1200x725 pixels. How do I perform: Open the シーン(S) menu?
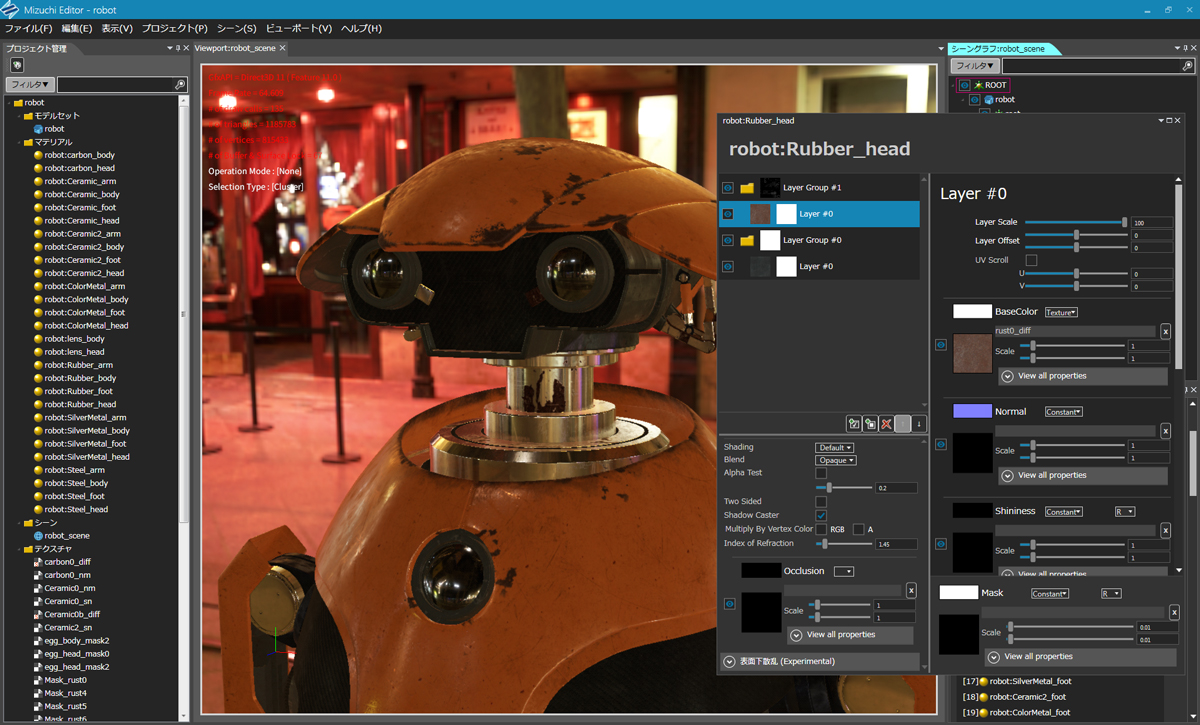click(x=237, y=29)
